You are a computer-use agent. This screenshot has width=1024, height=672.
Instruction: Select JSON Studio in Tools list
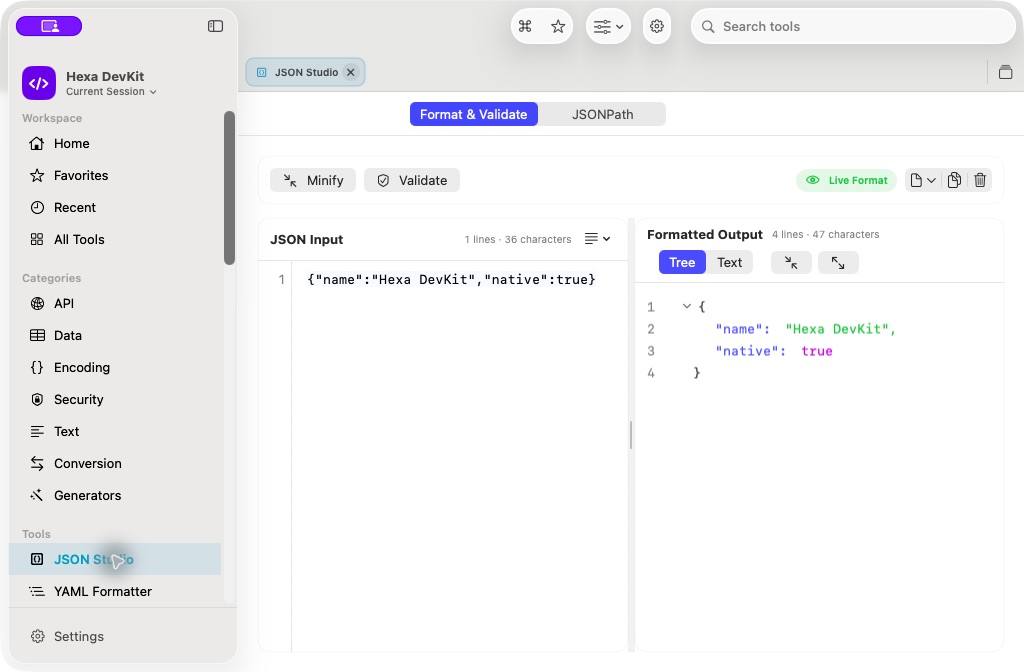coord(115,560)
